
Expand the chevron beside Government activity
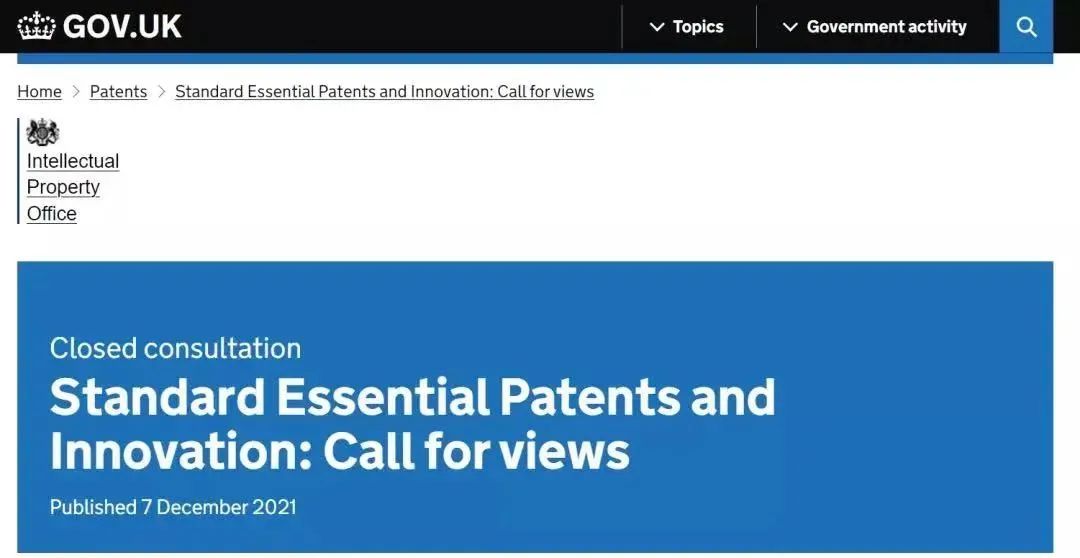click(790, 27)
